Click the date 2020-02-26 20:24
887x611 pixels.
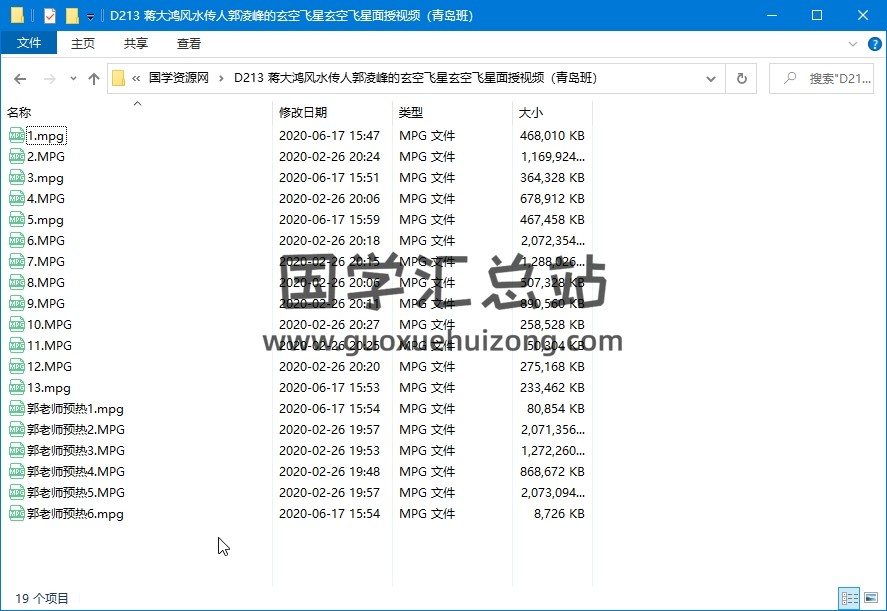point(329,156)
